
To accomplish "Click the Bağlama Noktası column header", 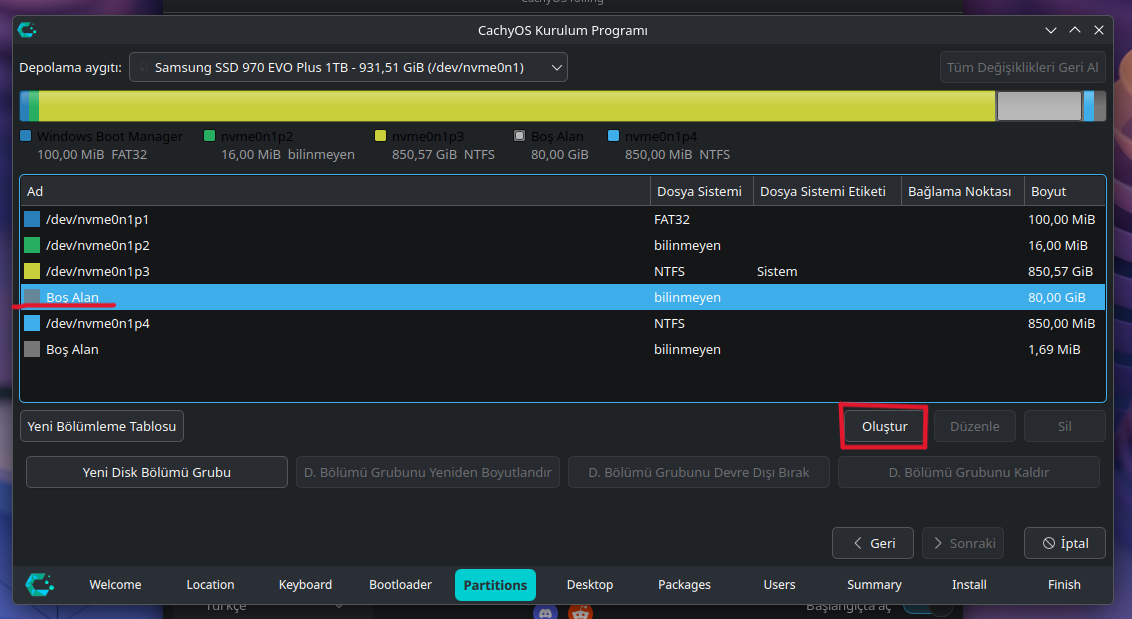I will pos(962,191).
